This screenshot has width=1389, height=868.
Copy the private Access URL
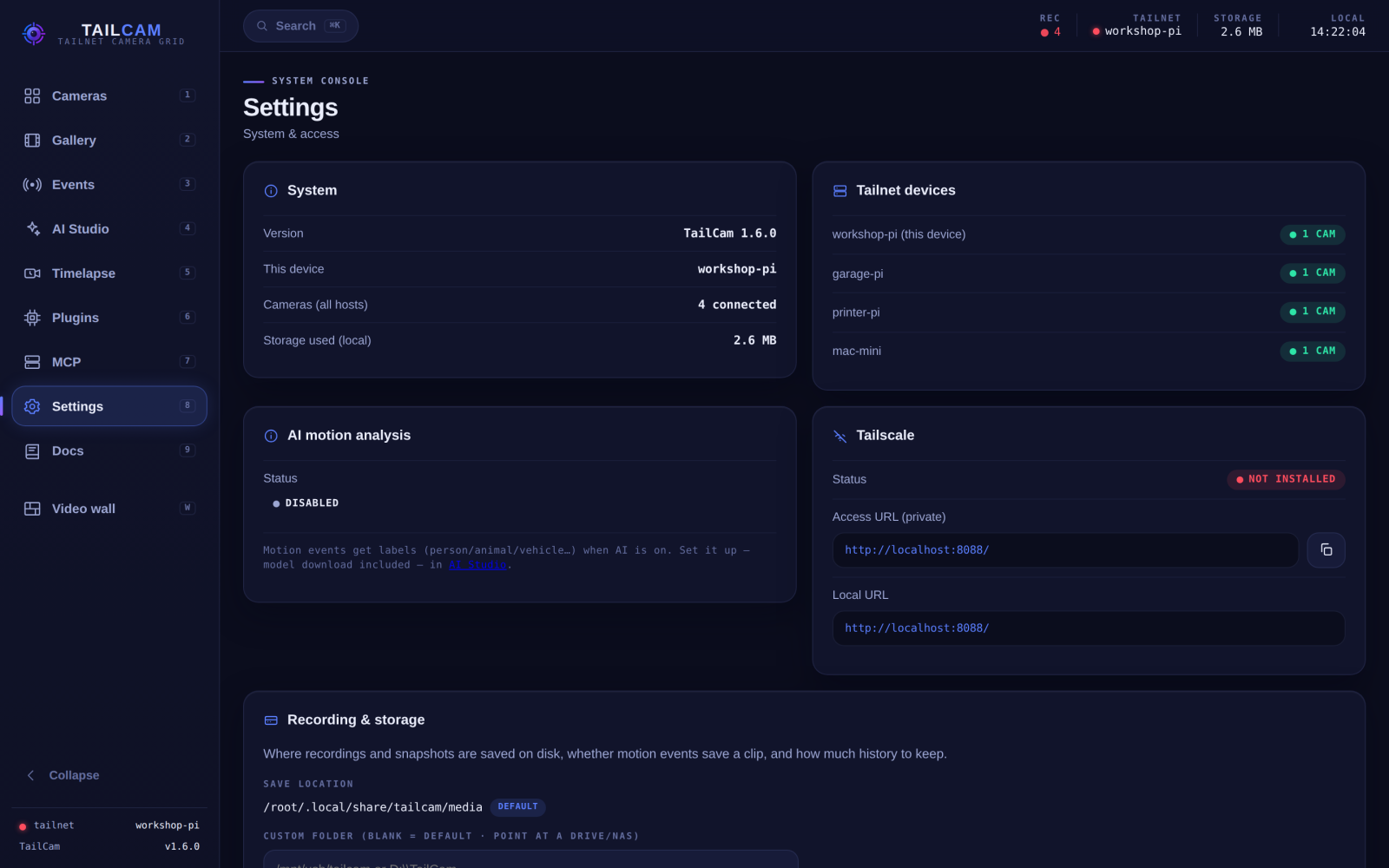pos(1326,549)
